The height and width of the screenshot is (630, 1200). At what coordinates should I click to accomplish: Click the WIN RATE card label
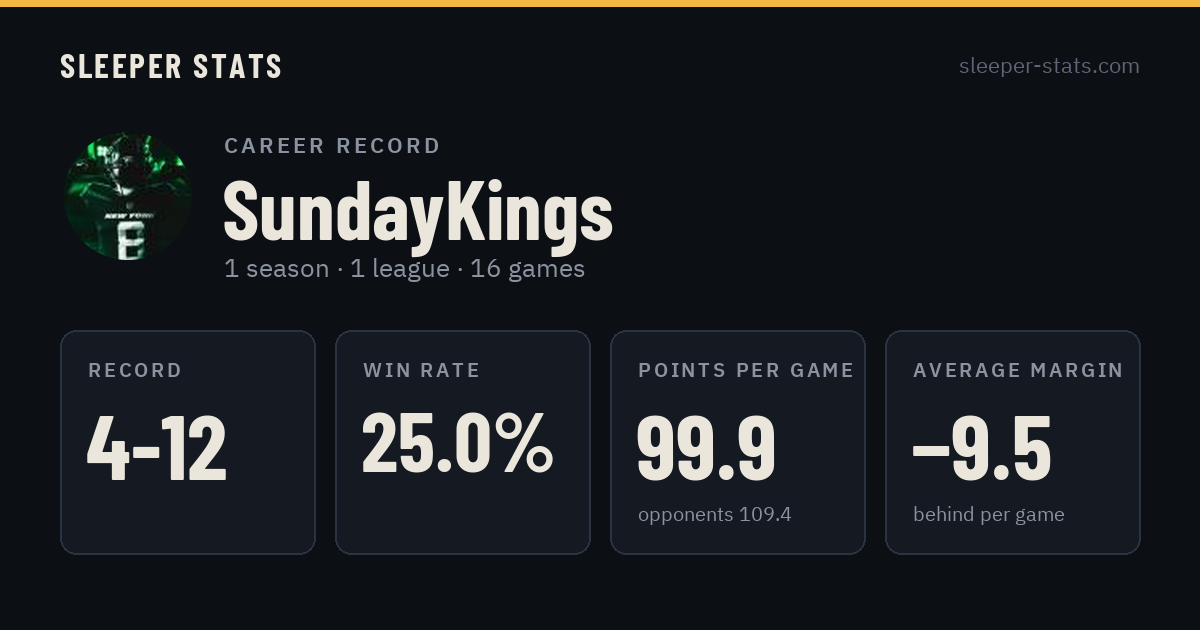coord(421,371)
